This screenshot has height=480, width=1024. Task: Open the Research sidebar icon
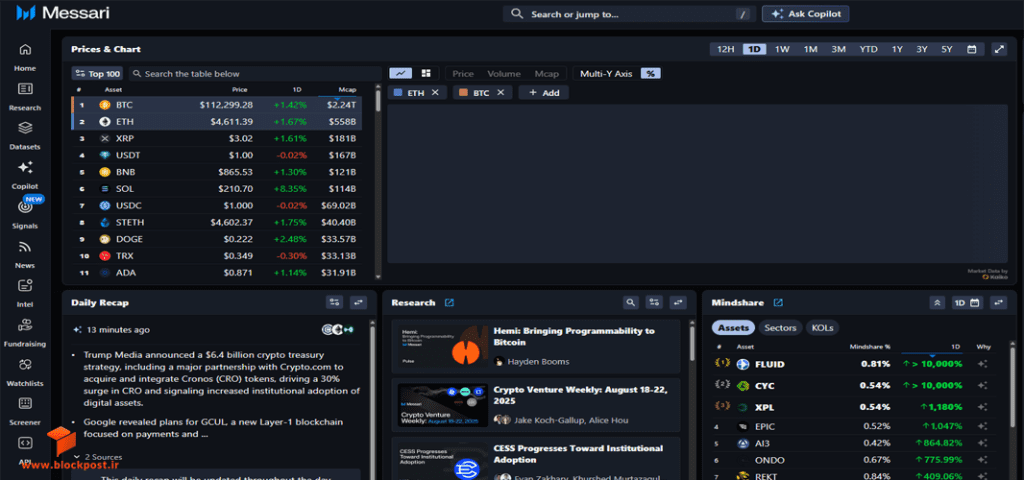pos(25,89)
